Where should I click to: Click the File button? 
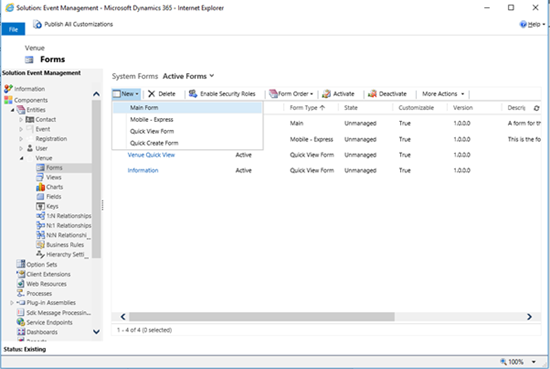(x=13, y=29)
